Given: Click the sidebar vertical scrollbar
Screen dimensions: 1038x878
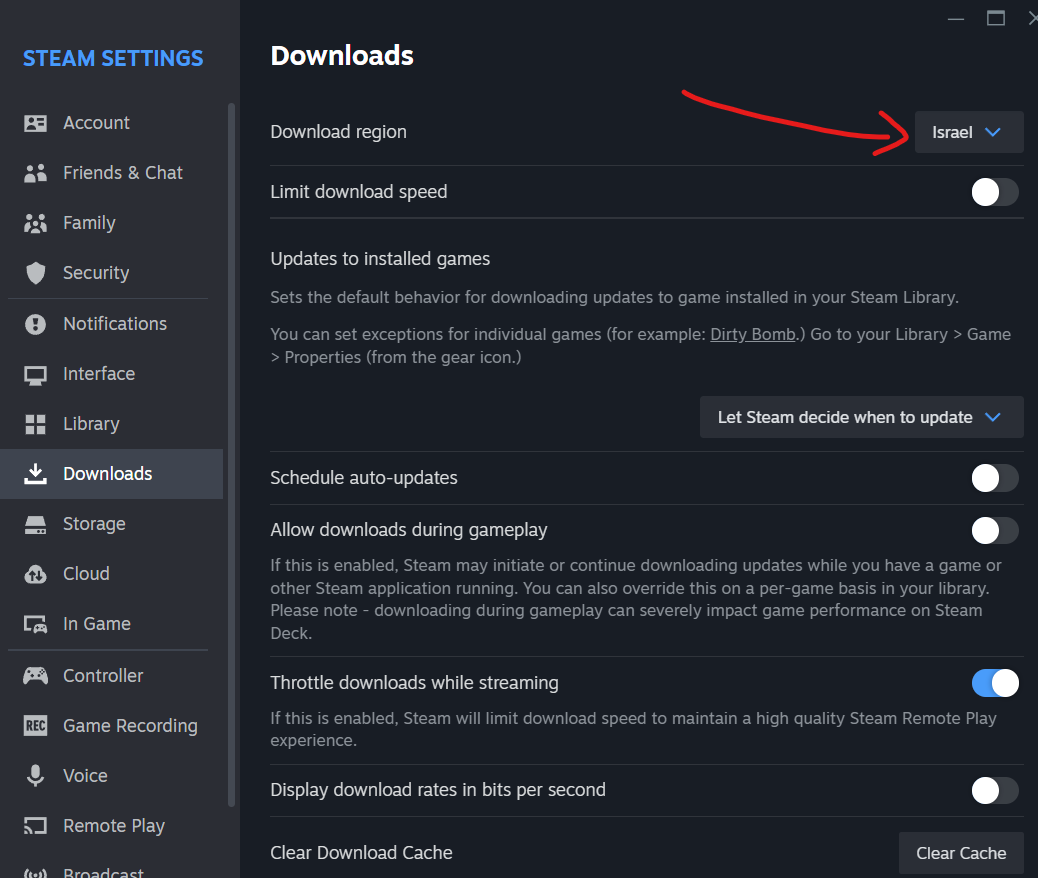Looking at the screenshot, I should click(231, 455).
